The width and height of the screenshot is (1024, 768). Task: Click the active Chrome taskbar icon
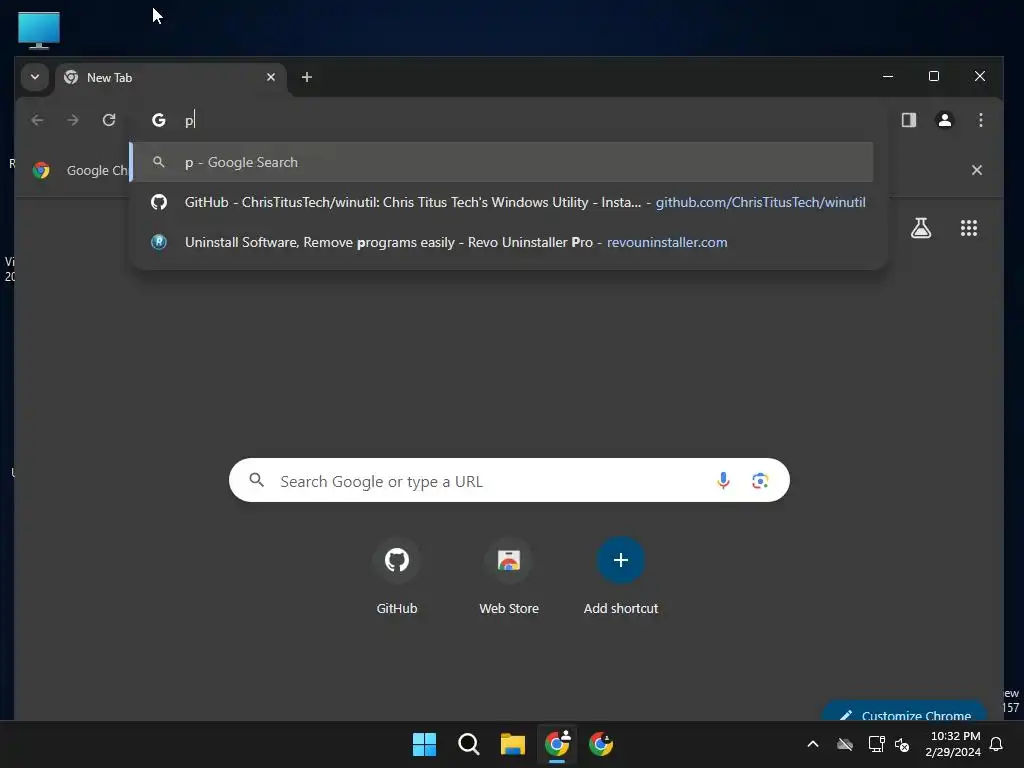557,744
